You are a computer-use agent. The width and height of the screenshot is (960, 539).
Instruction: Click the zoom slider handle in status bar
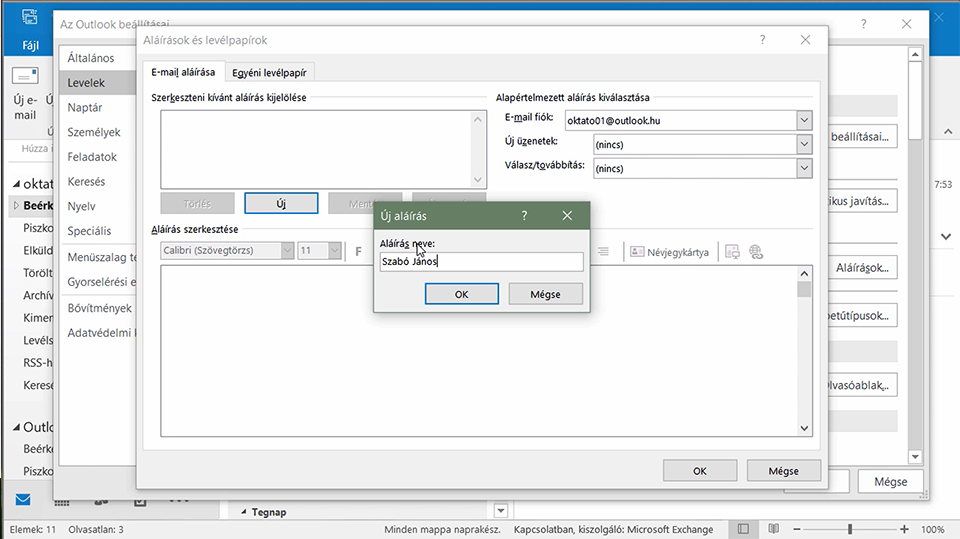click(850, 529)
